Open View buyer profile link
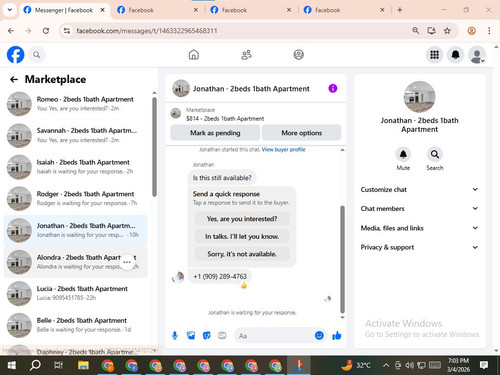Screen dimensions: 500x375 tap(283, 149)
